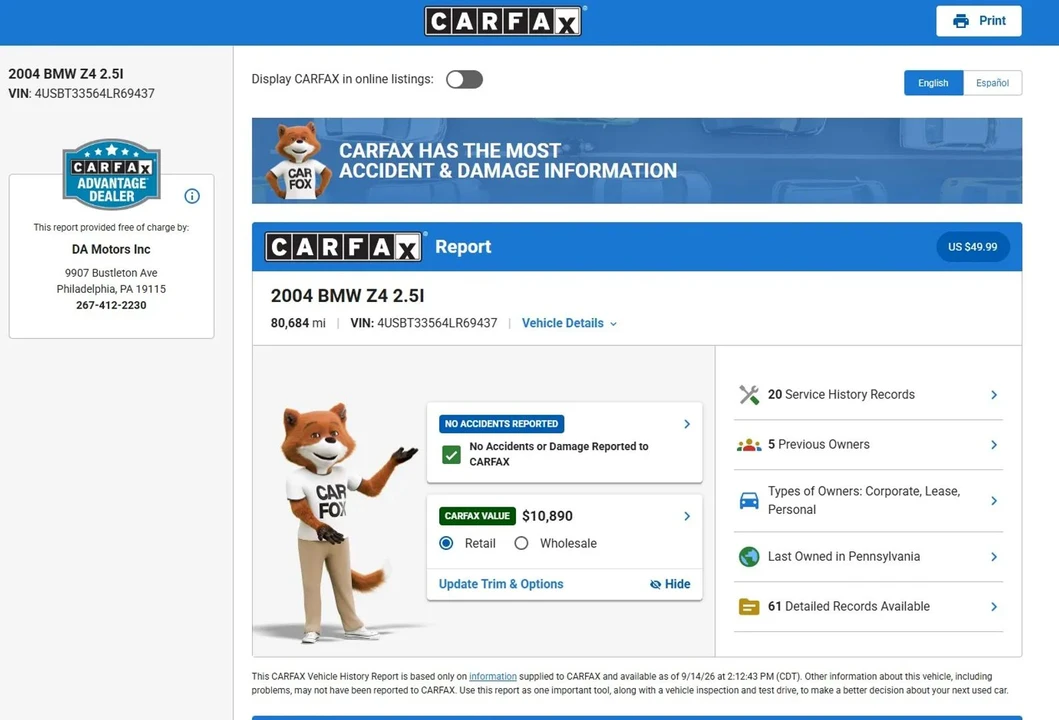Click the accident and damage information banner
The height and width of the screenshot is (720, 1059).
pyautogui.click(x=637, y=161)
